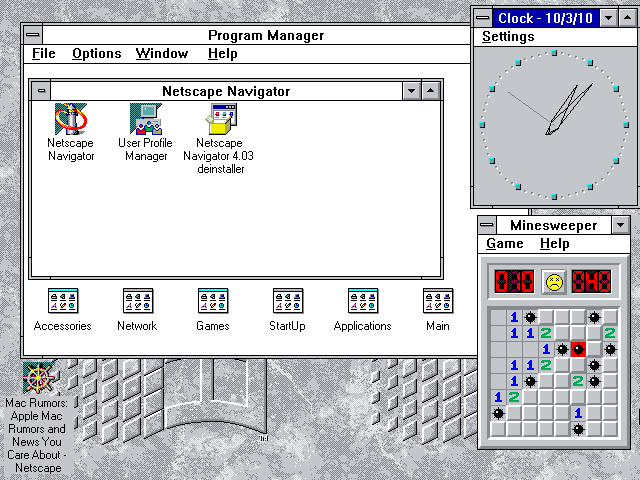Maximize the Clock window
Screen dimensions: 640x480
point(627,18)
